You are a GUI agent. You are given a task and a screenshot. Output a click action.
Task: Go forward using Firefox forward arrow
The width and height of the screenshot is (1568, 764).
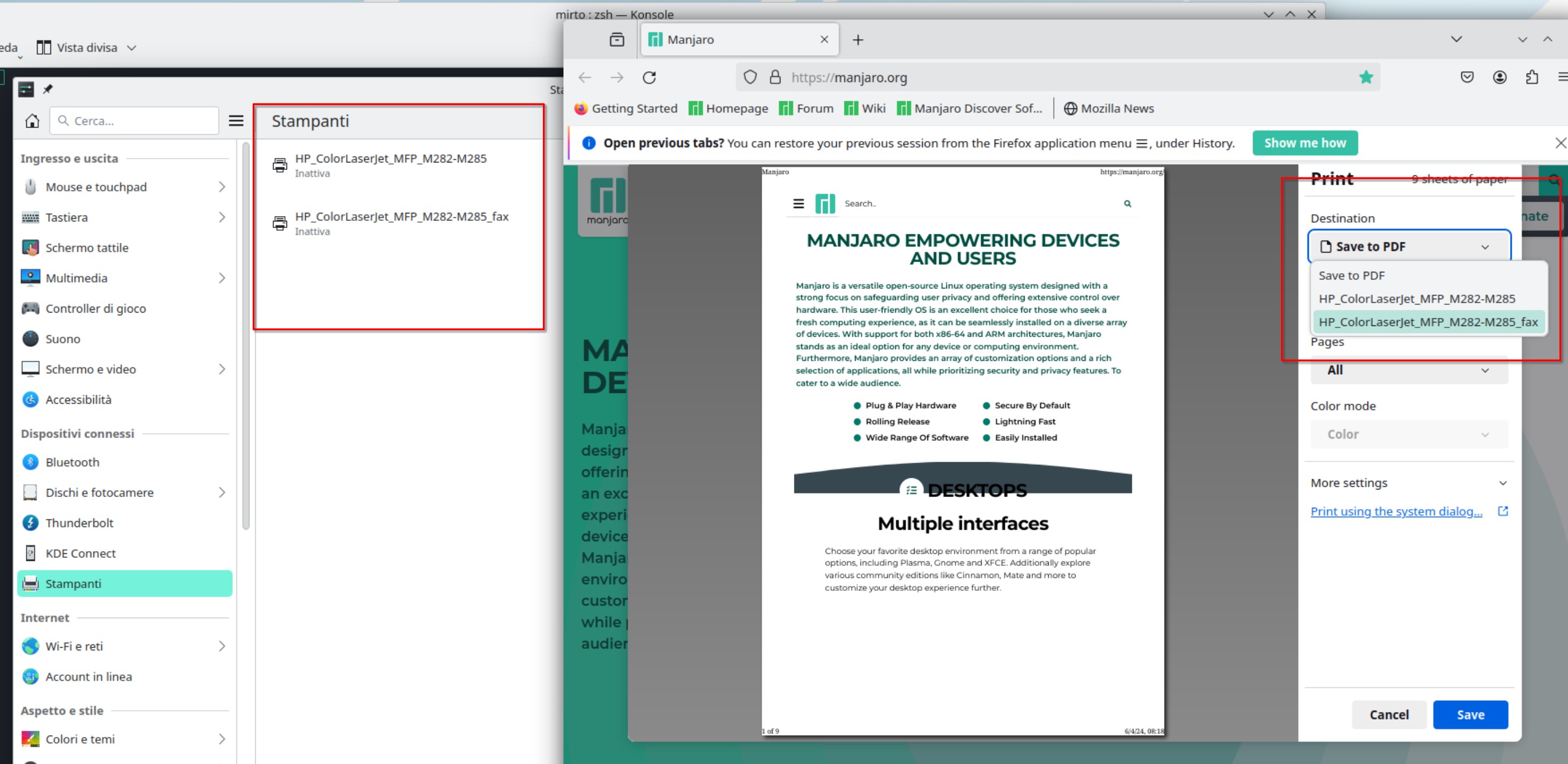click(x=616, y=77)
